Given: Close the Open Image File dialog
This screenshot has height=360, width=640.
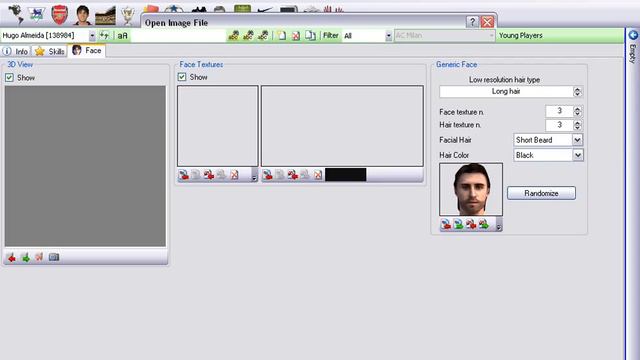Looking at the screenshot, I should (487, 22).
